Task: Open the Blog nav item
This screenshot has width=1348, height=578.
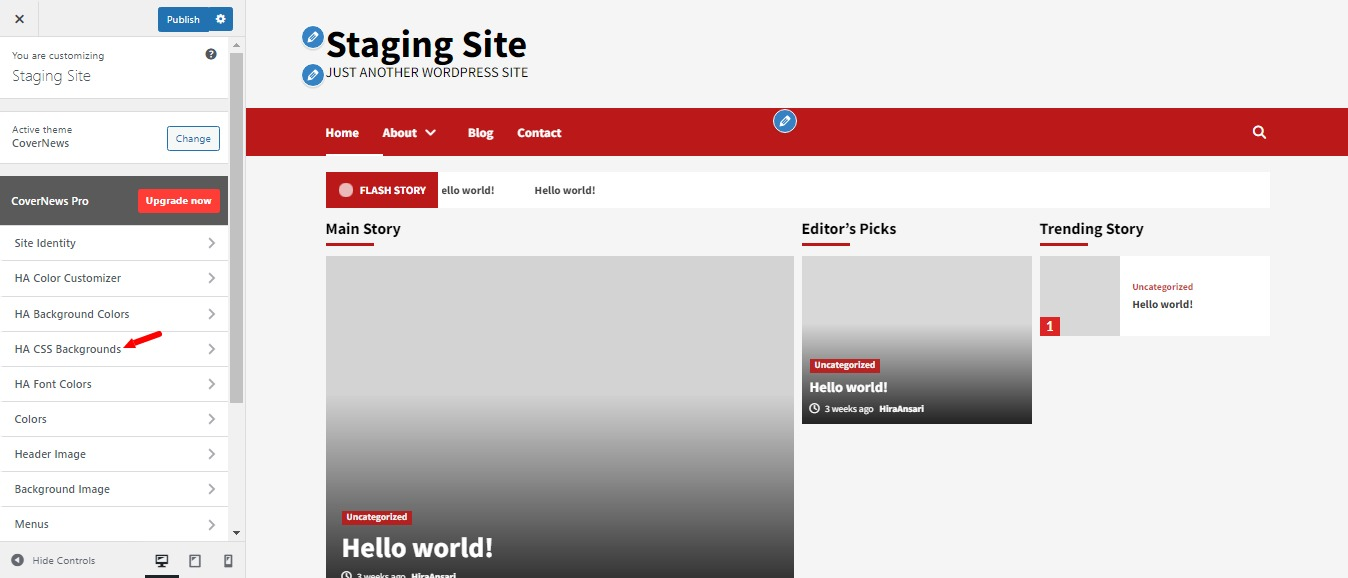Action: [x=480, y=133]
